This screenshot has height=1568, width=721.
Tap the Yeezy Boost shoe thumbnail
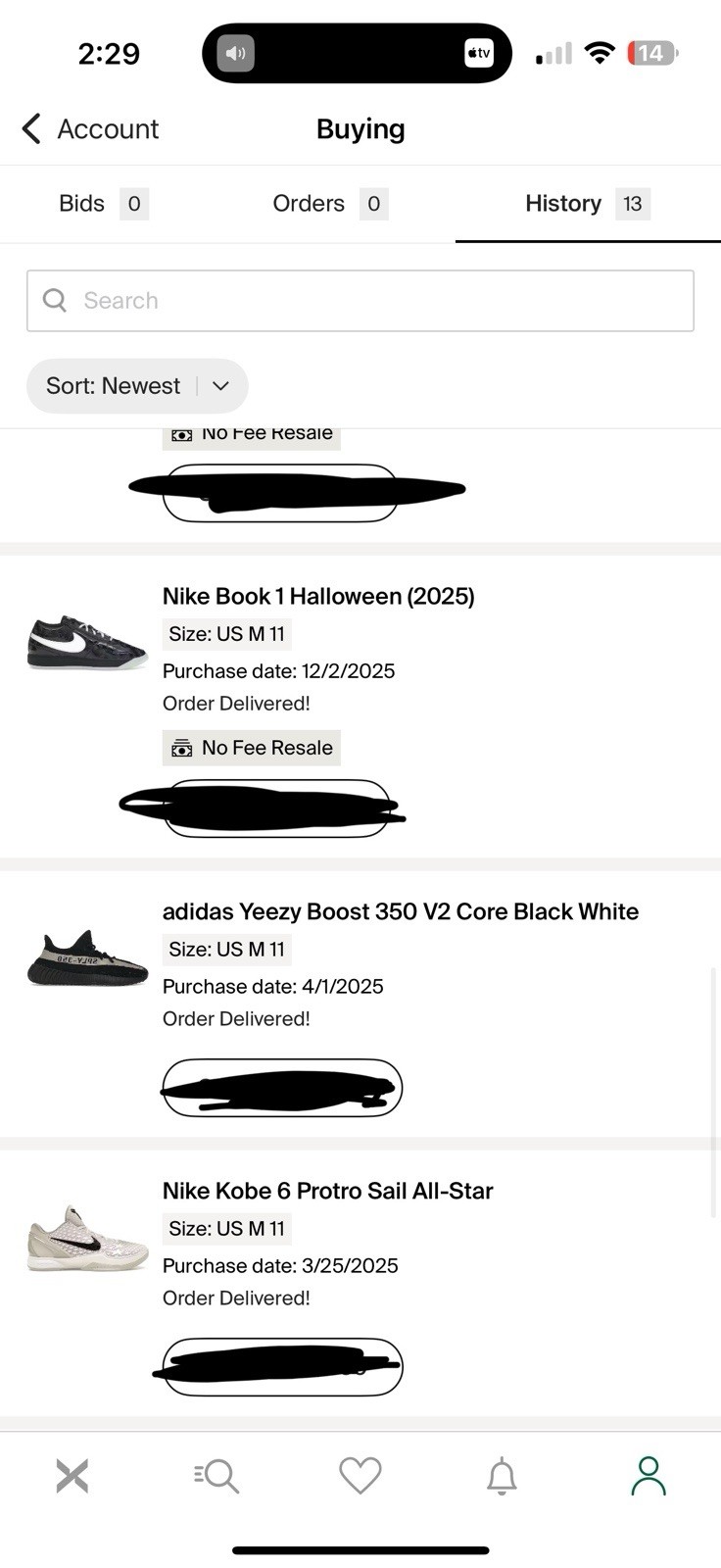click(x=87, y=957)
